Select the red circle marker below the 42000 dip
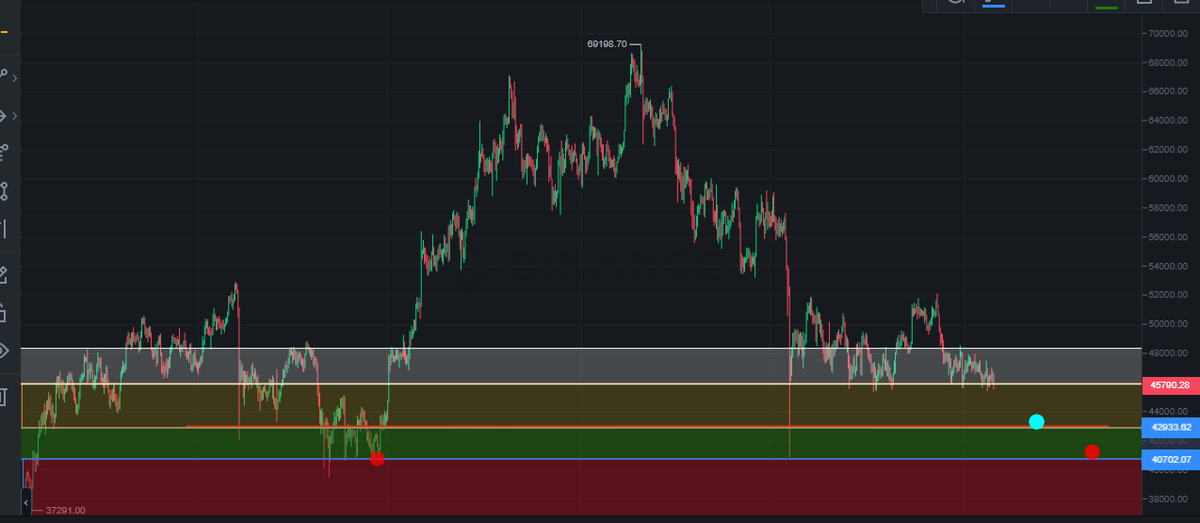This screenshot has width=1200, height=523. [x=377, y=459]
